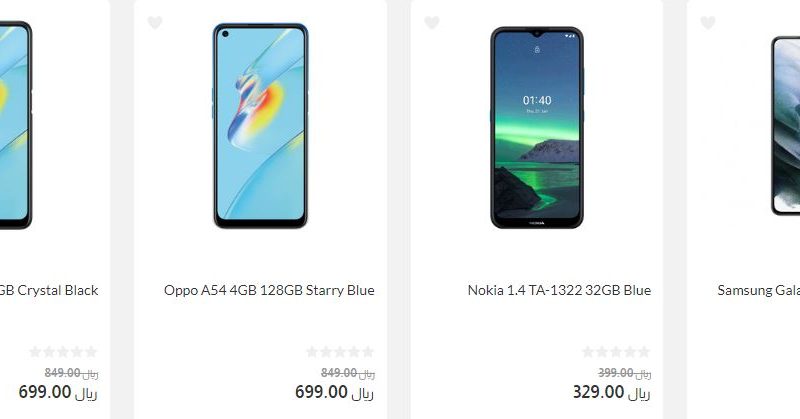The height and width of the screenshot is (419, 800).
Task: Give the Crystal Black phone a five-star rating
Action: (91, 352)
